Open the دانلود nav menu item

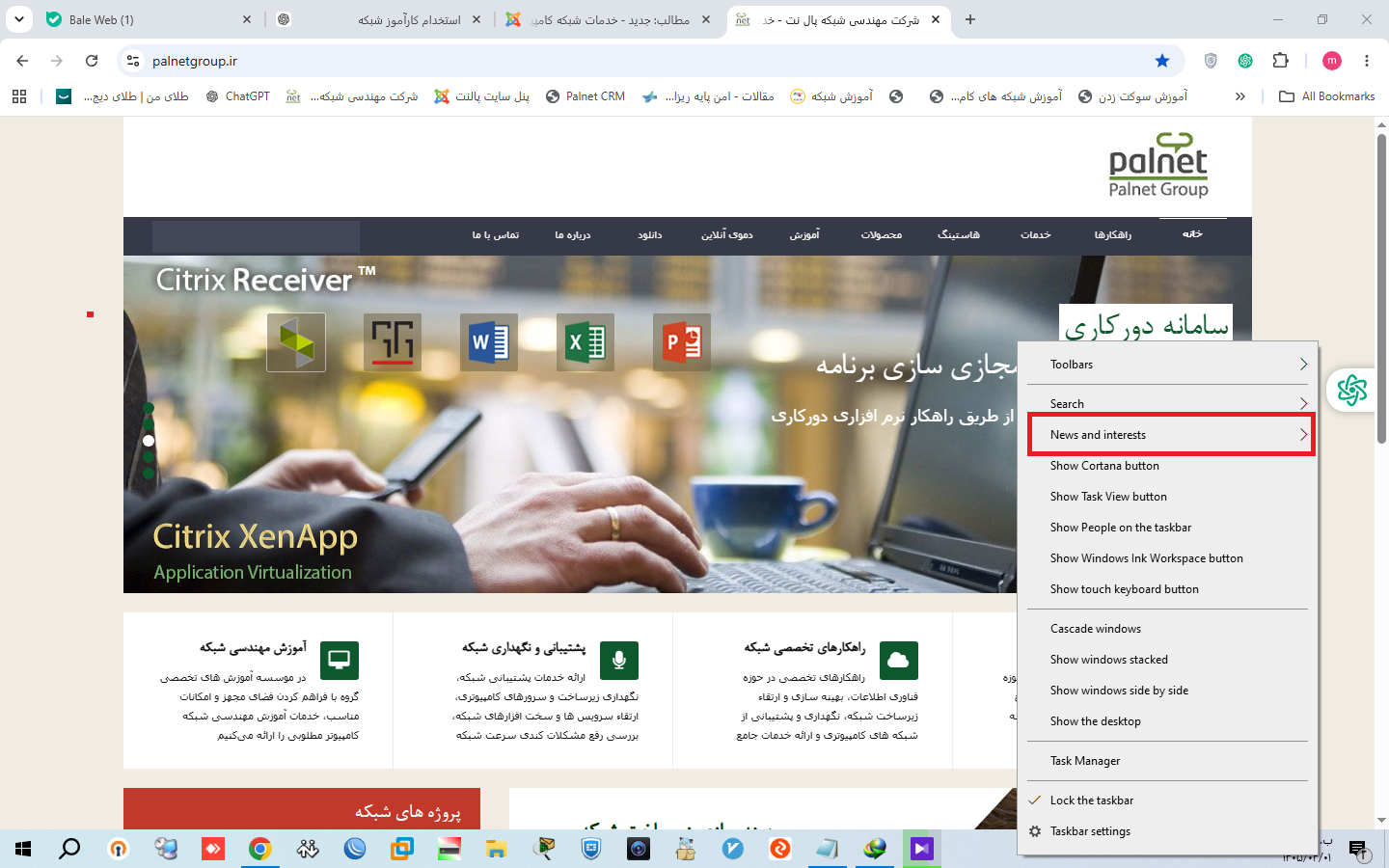click(x=650, y=235)
